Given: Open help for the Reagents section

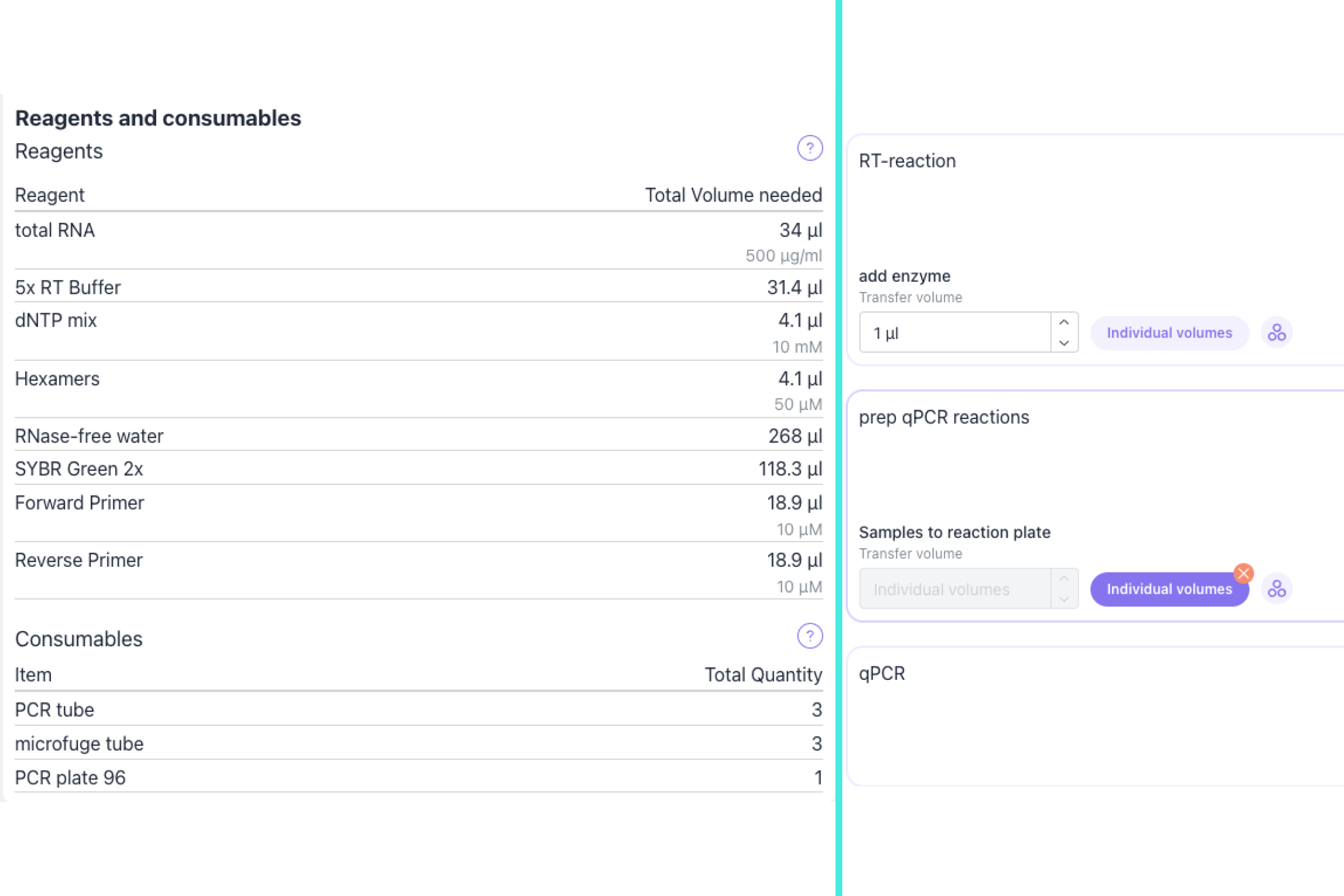Looking at the screenshot, I should tap(809, 148).
